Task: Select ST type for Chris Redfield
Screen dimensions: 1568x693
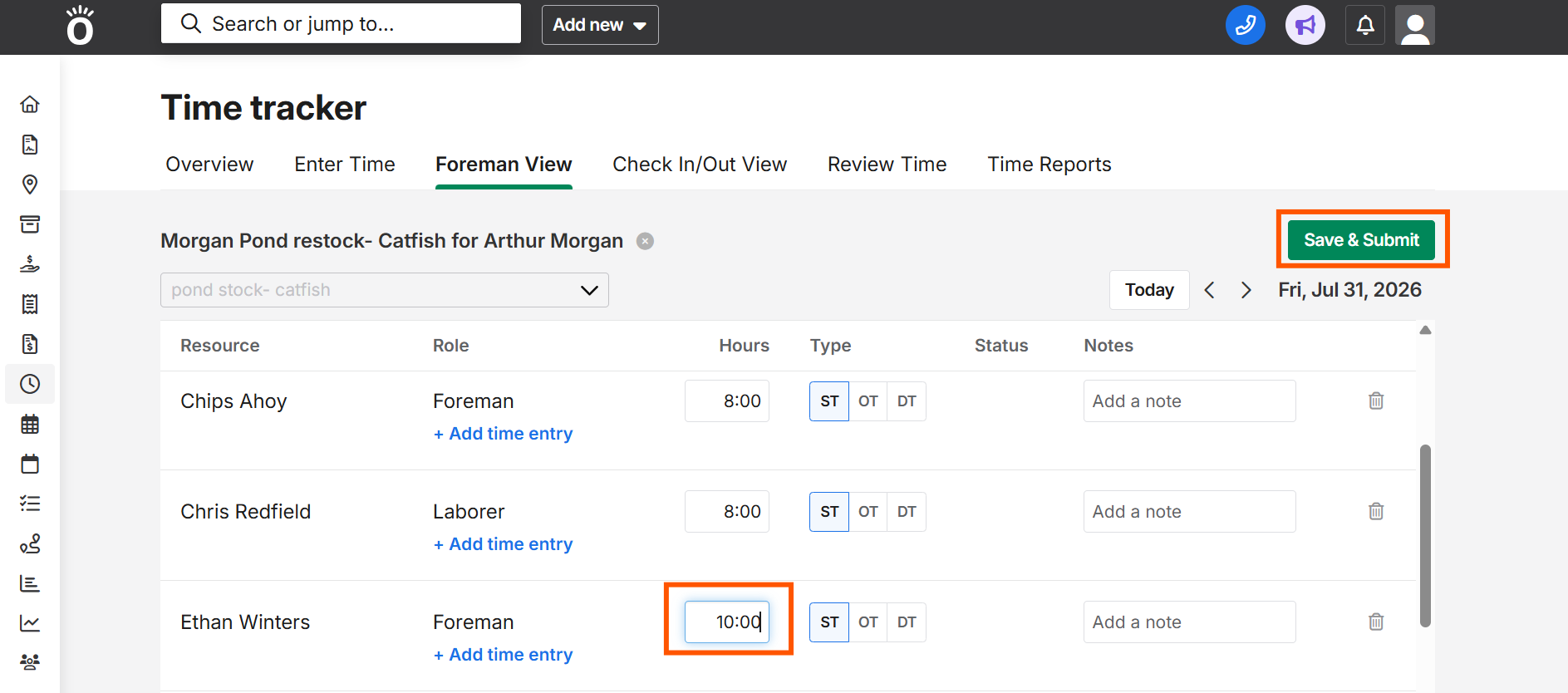Action: tap(829, 512)
